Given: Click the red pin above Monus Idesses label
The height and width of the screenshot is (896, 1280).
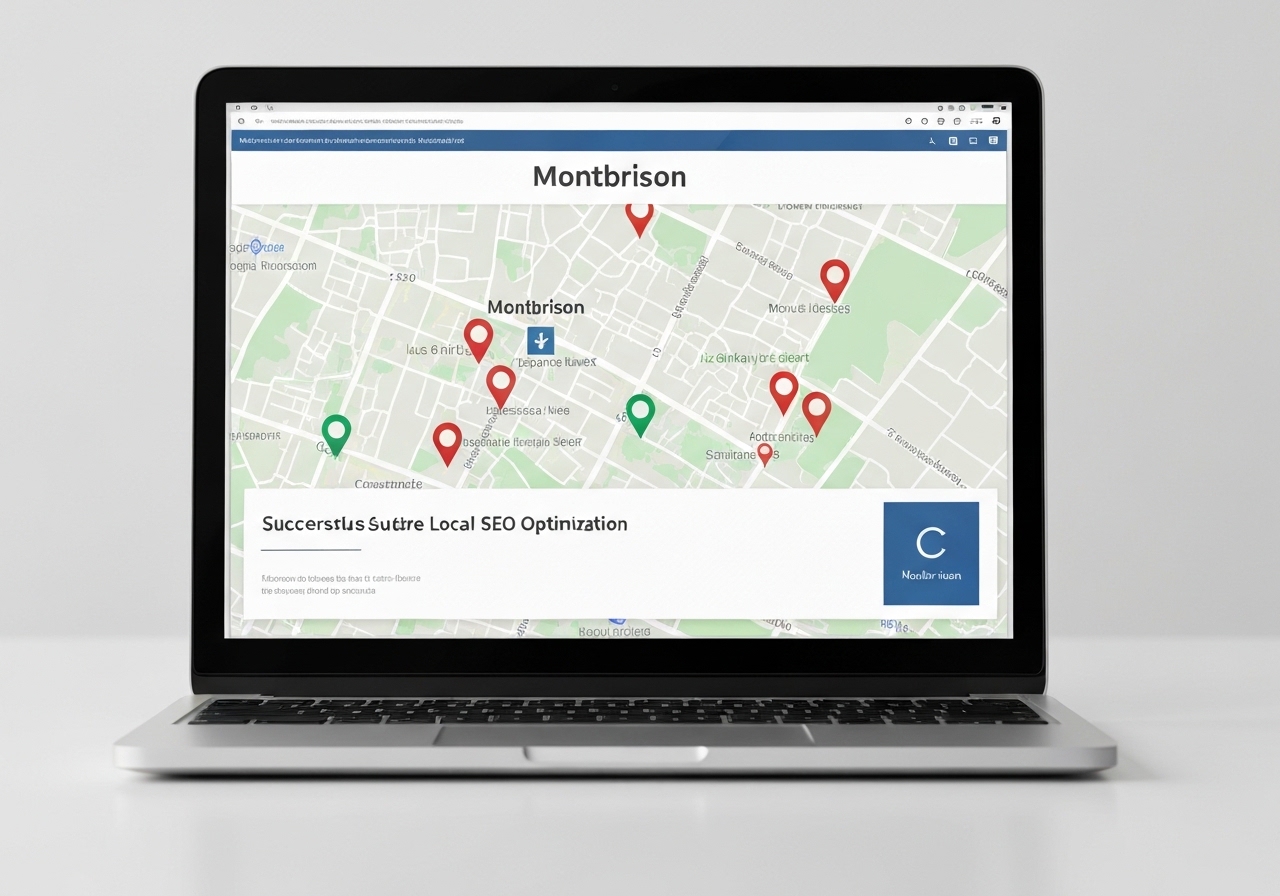Looking at the screenshot, I should [835, 280].
